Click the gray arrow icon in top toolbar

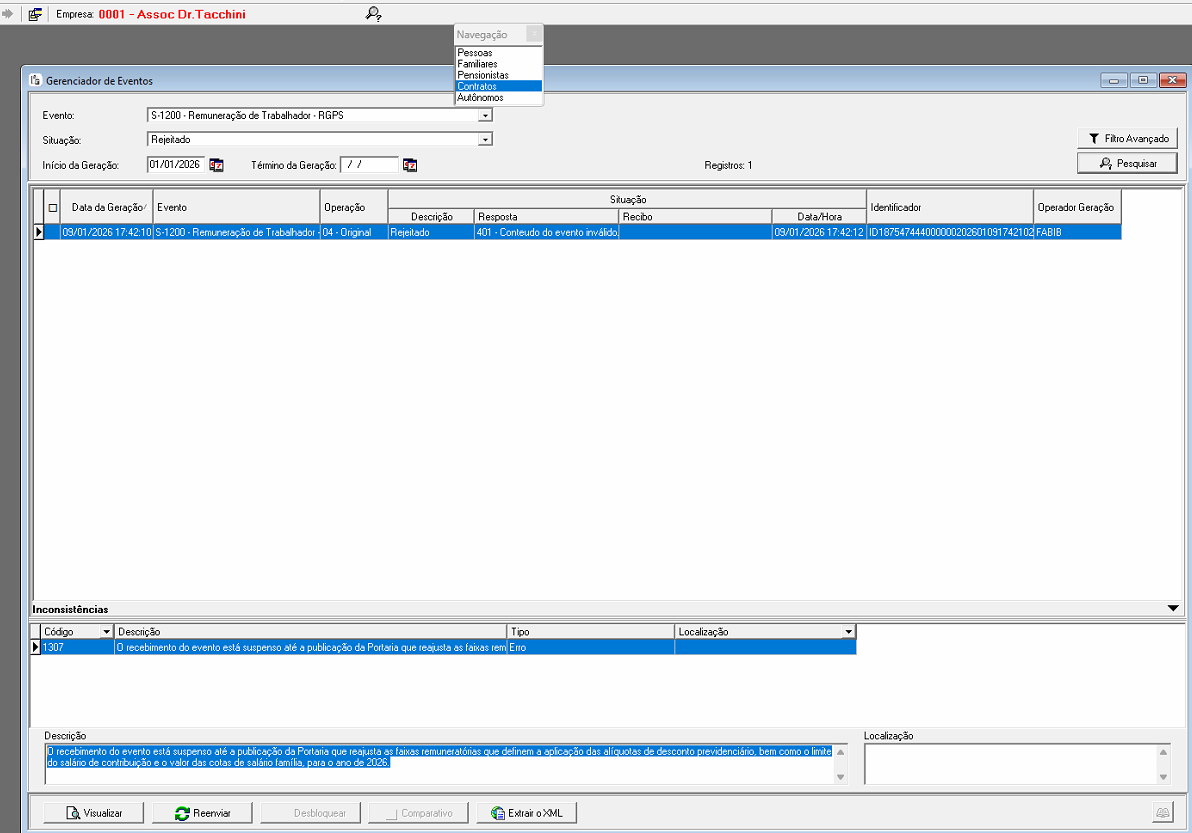pos(8,14)
